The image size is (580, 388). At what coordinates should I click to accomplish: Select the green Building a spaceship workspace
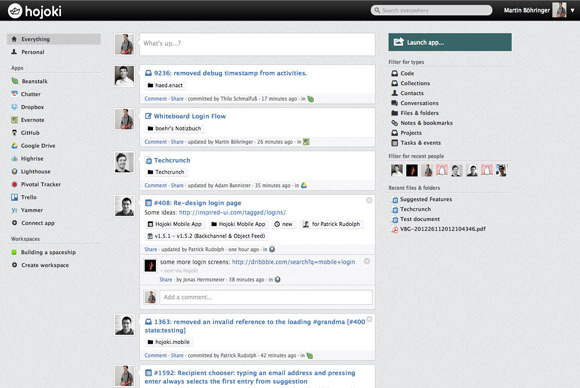pos(44,252)
